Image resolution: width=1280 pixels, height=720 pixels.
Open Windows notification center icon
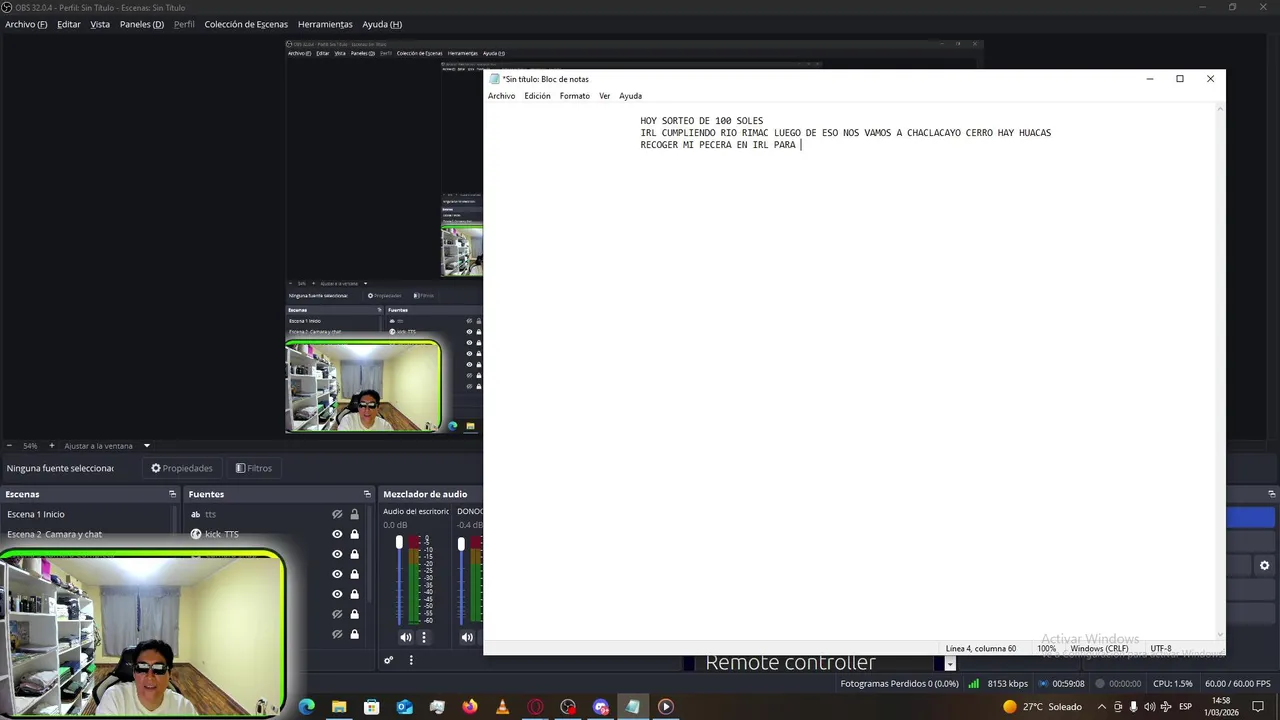(x=1258, y=707)
